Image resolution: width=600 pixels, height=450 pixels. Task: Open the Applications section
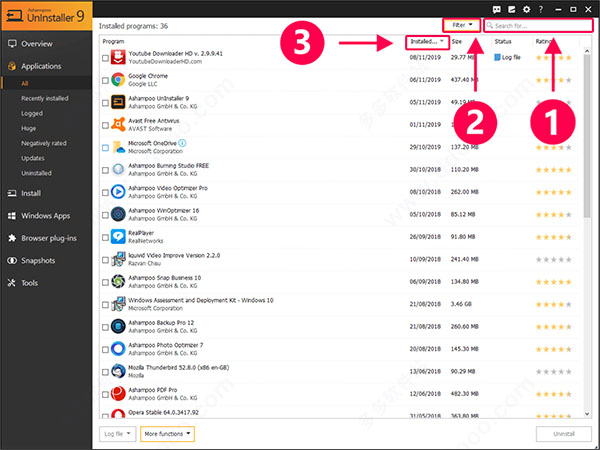[41, 66]
